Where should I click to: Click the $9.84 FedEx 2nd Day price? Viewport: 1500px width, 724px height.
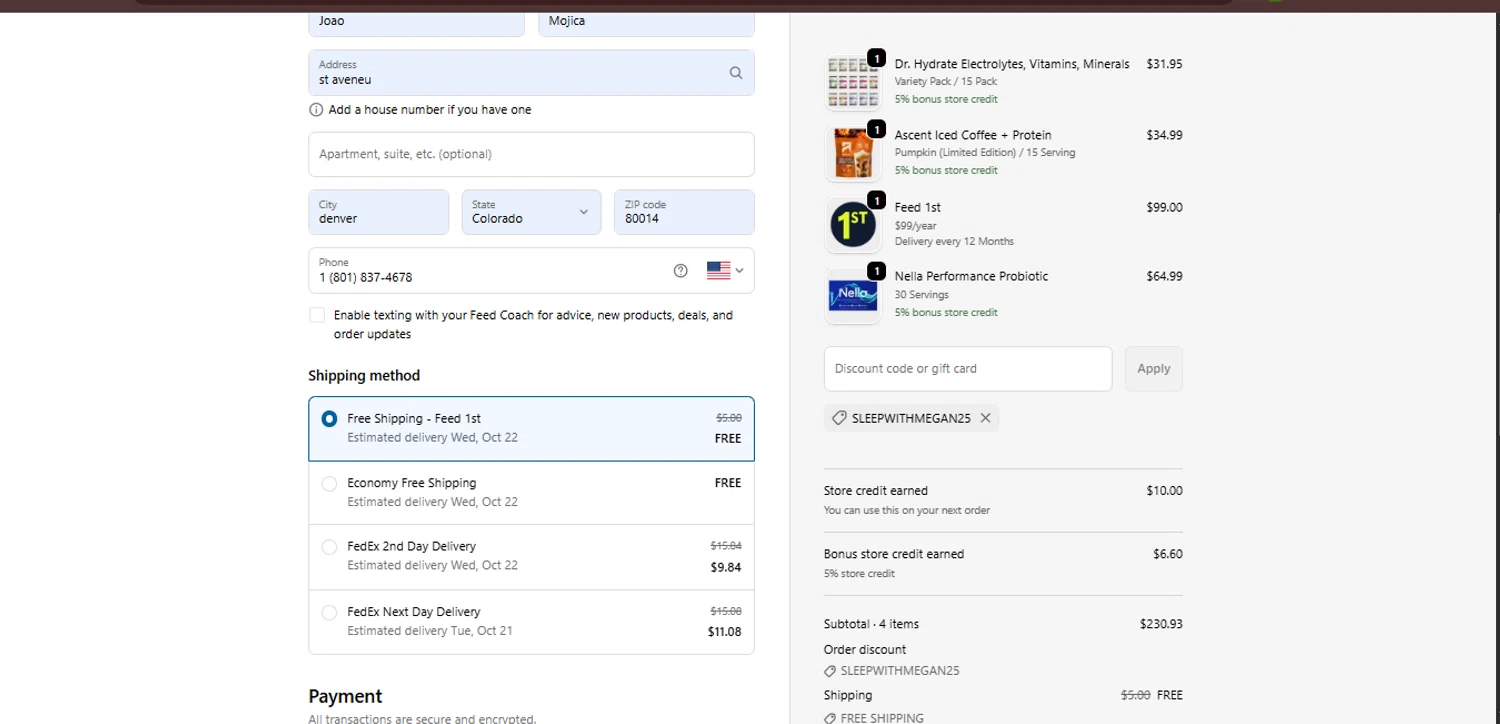click(x=726, y=567)
